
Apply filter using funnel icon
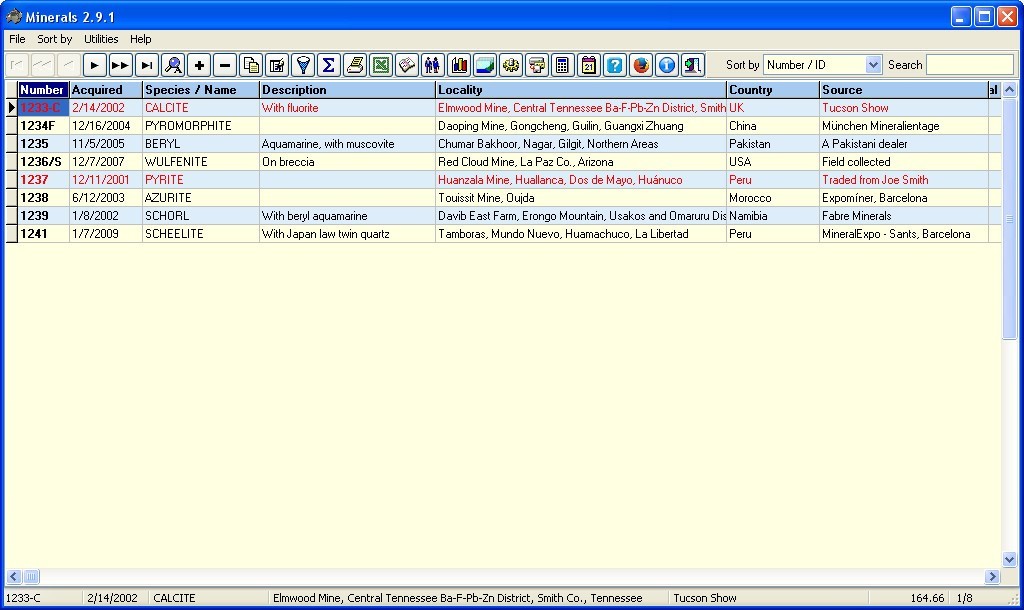pyautogui.click(x=303, y=65)
